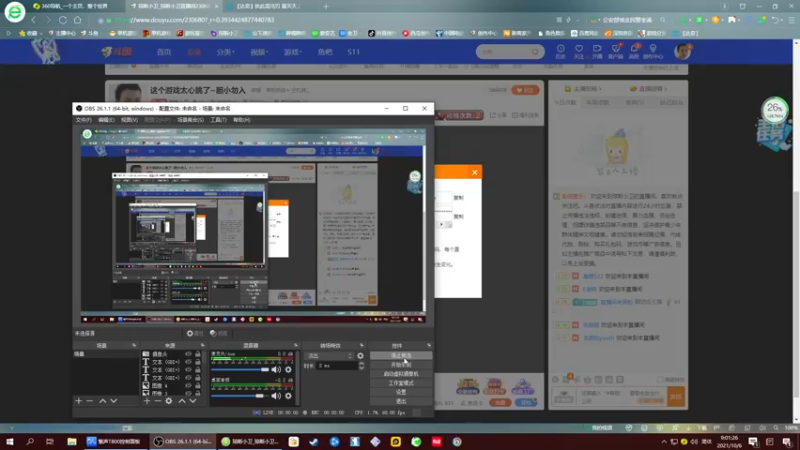Click the user avatar in Douyu header
The width and height of the screenshot is (800, 450).
[x=682, y=51]
